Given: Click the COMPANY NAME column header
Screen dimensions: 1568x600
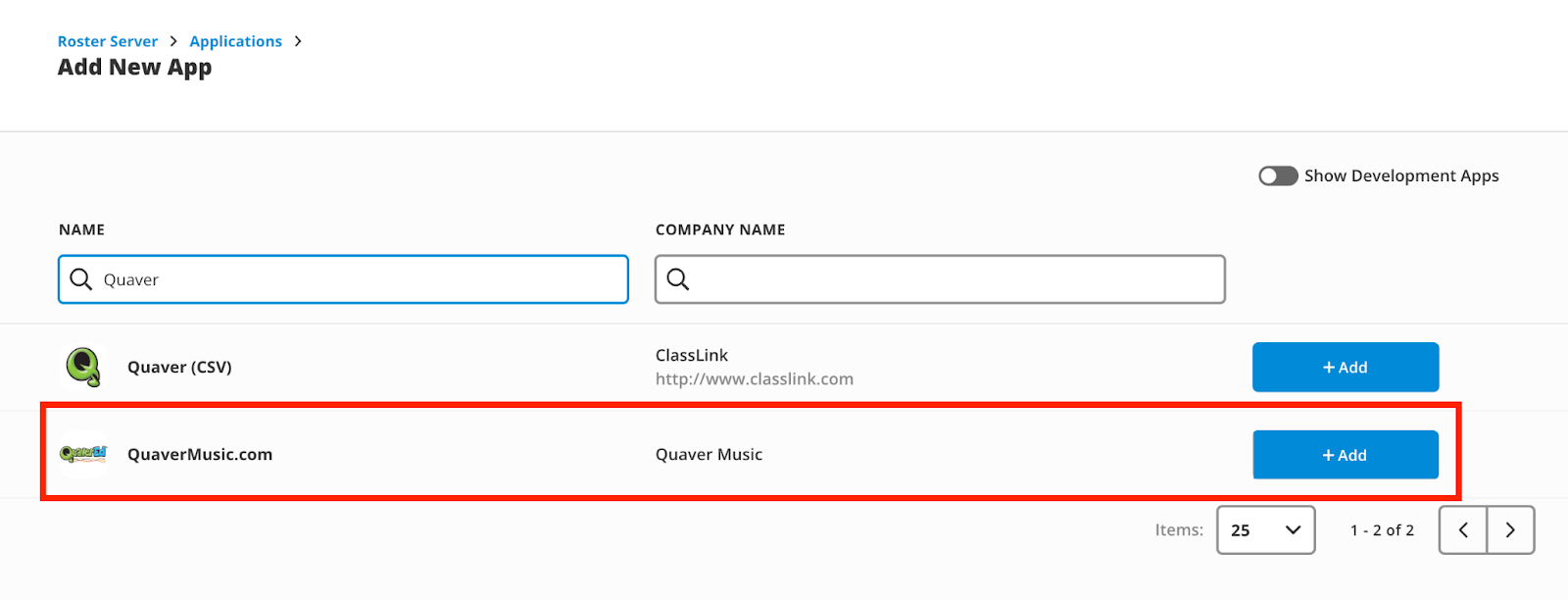Looking at the screenshot, I should (720, 229).
